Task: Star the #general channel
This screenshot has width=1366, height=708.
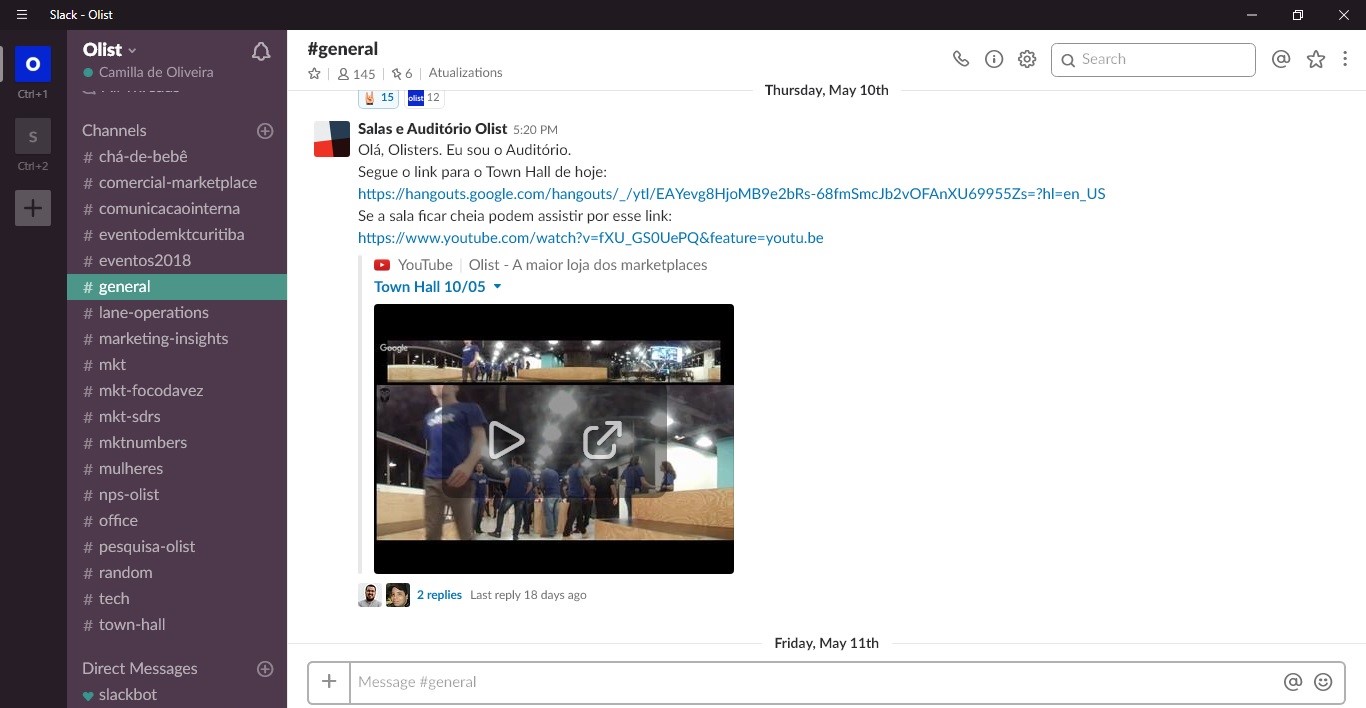Action: tap(315, 74)
